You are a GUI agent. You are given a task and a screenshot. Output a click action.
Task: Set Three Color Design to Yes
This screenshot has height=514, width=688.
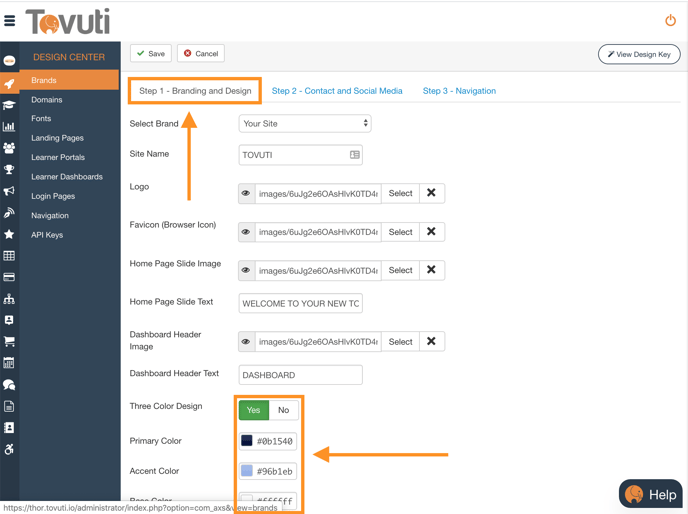click(x=254, y=410)
